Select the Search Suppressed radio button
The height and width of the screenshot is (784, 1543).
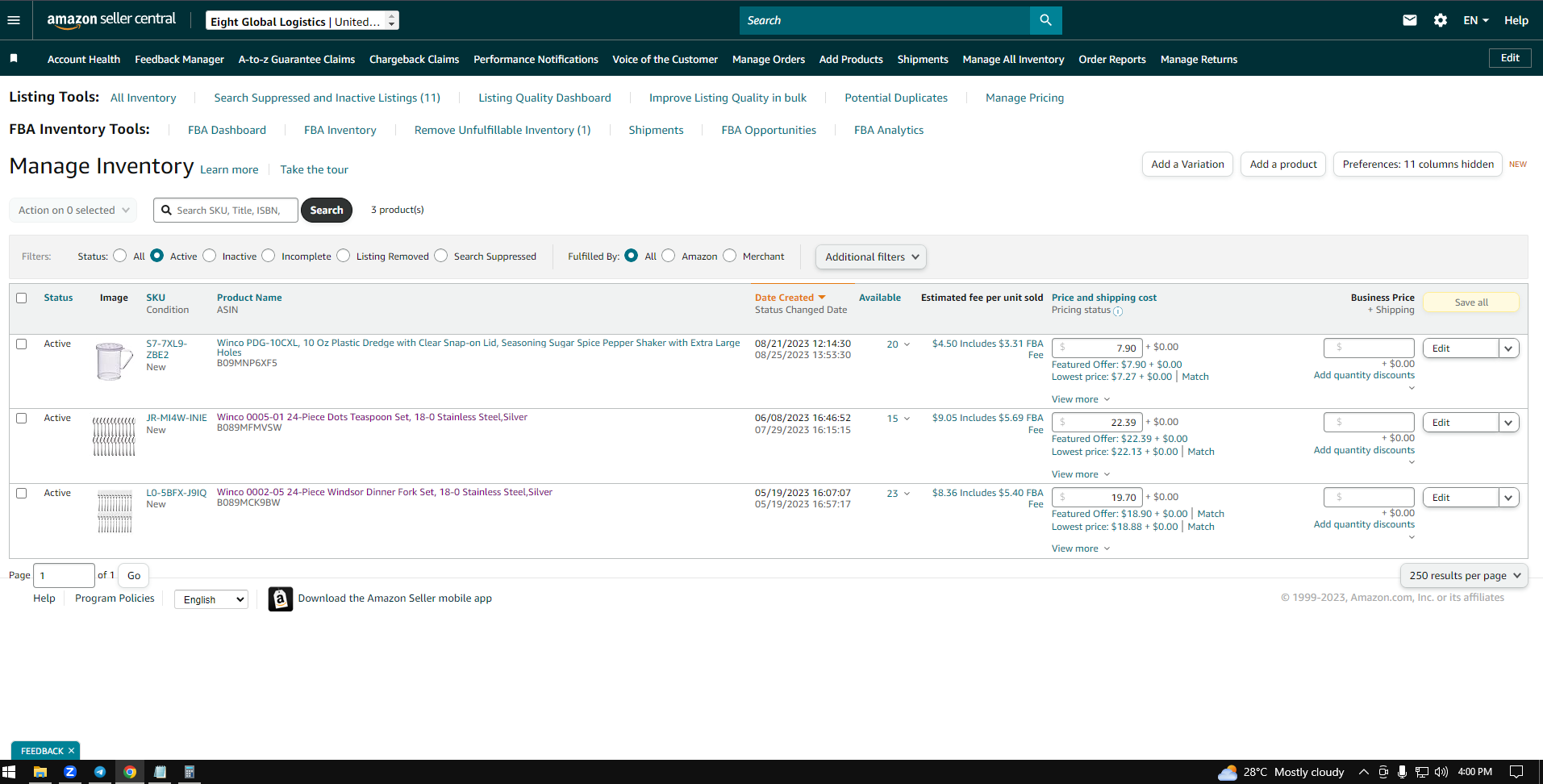440,256
